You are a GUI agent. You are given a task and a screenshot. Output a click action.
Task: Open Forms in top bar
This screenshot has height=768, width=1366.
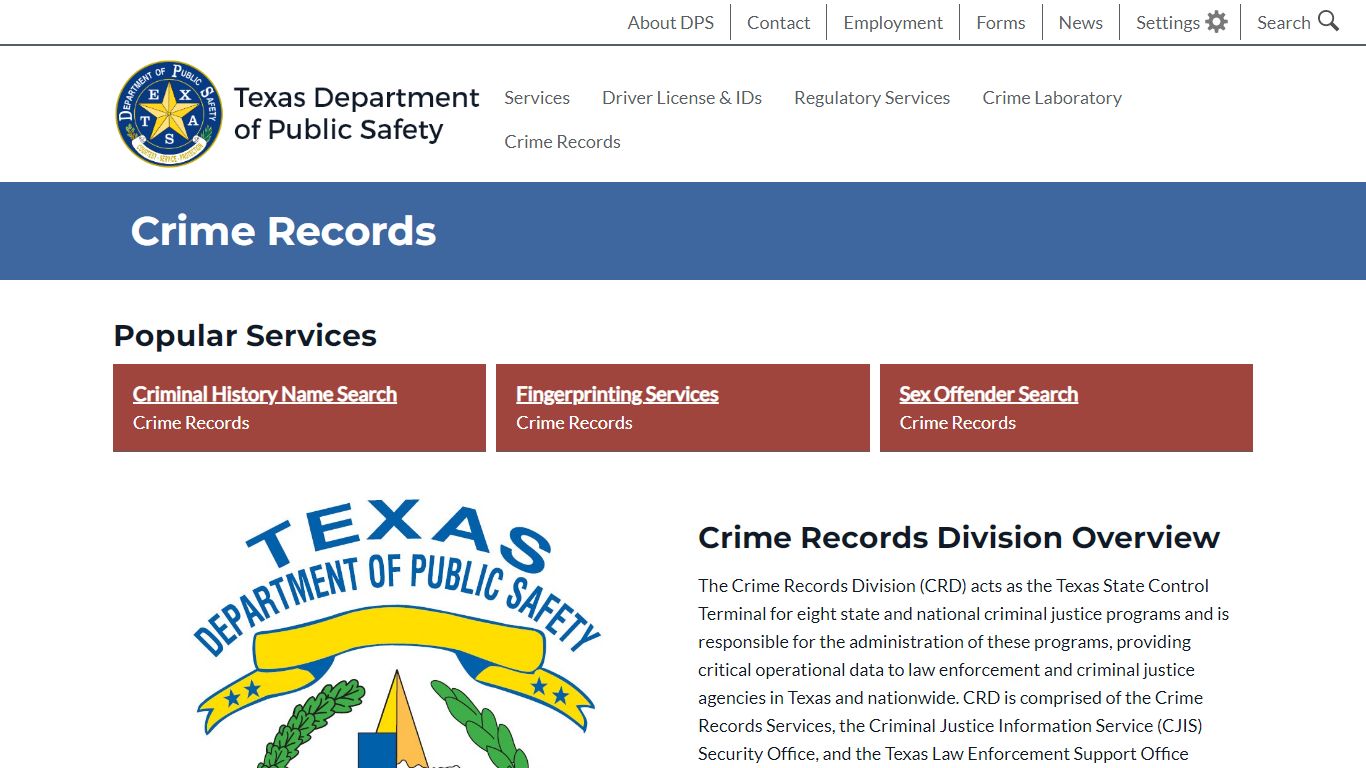[1001, 22]
